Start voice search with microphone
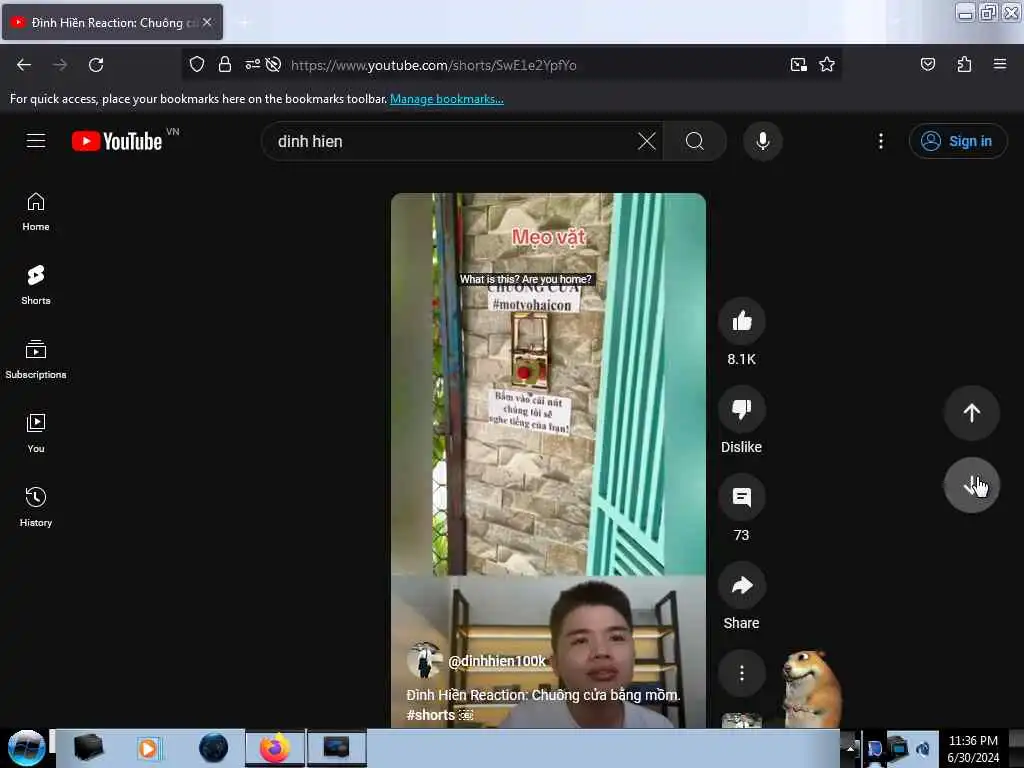 (x=763, y=141)
